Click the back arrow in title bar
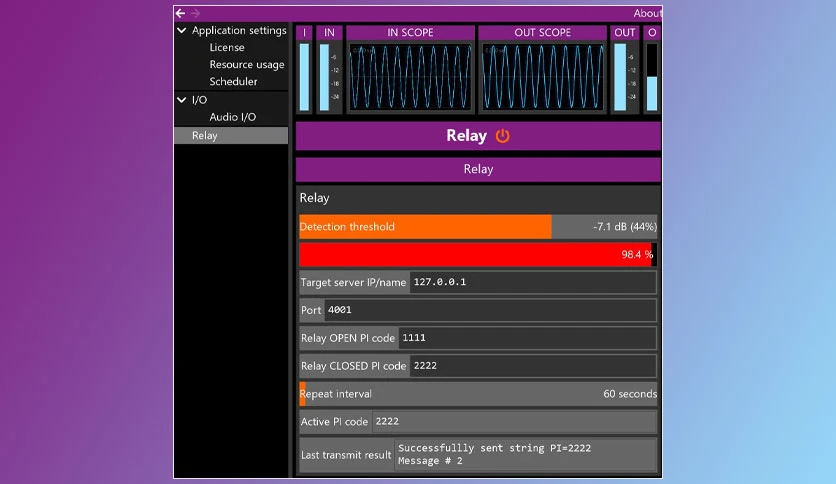 (180, 13)
